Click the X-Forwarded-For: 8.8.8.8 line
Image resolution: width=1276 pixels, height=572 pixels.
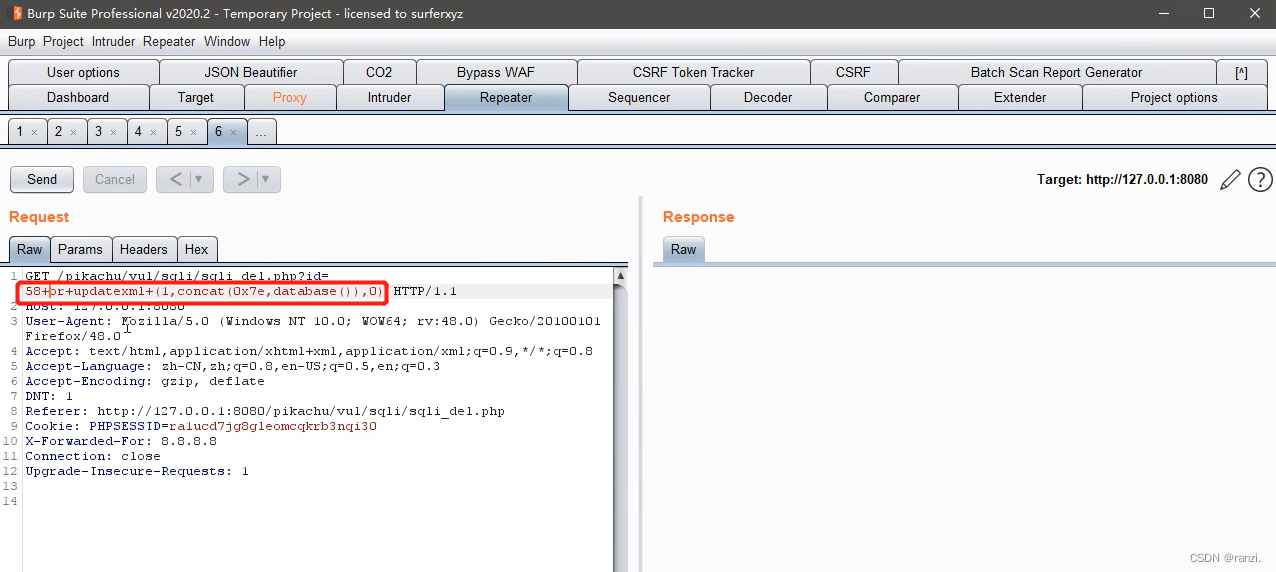[121, 441]
